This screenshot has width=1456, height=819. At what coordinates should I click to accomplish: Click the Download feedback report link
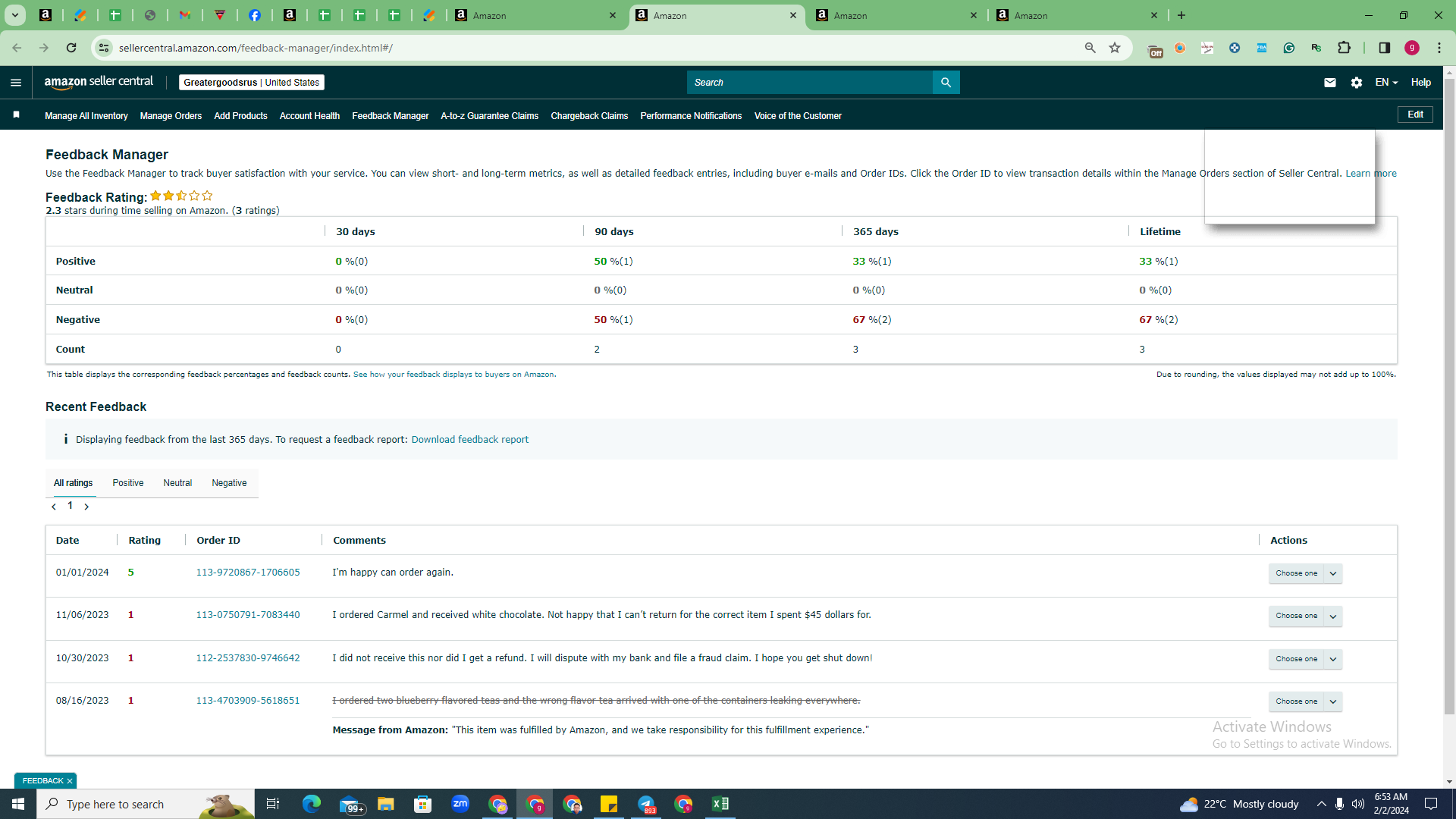[x=470, y=440]
